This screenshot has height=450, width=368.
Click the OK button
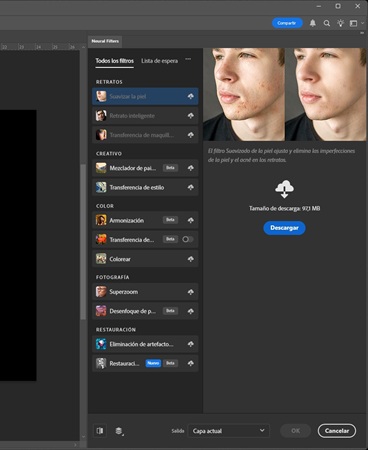pyautogui.click(x=295, y=431)
